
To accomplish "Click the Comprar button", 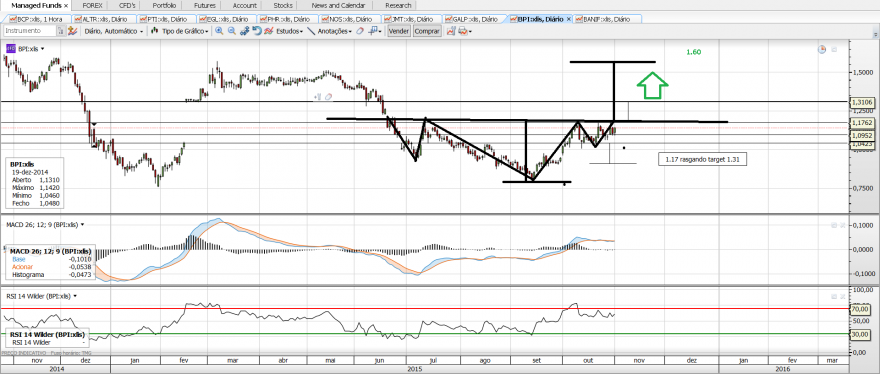I will tap(427, 31).
